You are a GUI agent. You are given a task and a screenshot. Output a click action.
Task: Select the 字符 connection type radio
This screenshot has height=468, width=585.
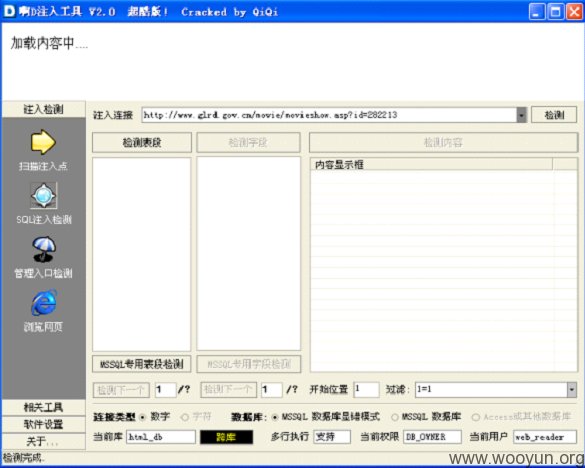point(185,417)
